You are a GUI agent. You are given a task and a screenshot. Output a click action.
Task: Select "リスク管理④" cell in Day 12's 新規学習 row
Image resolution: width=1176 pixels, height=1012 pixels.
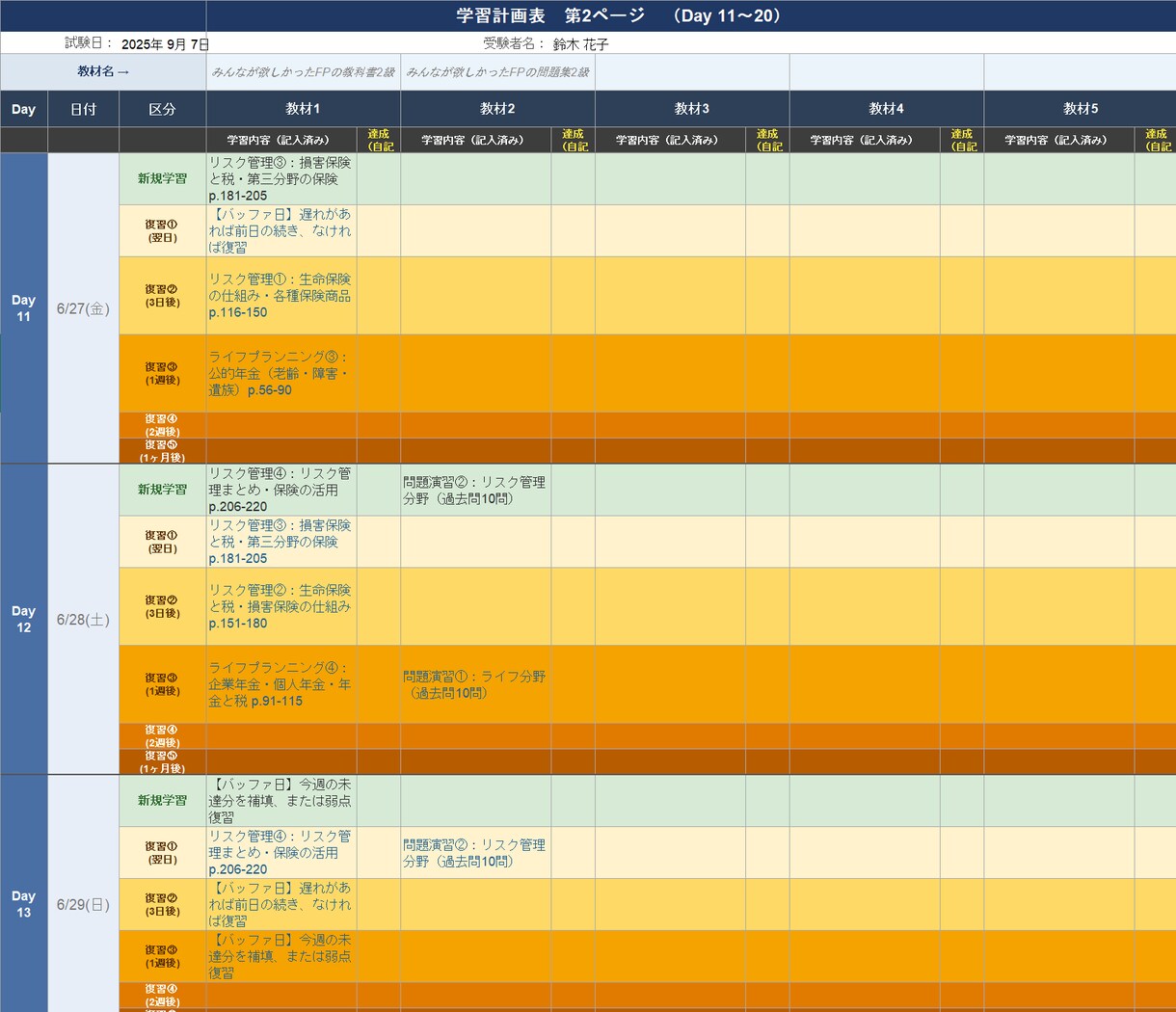[281, 491]
